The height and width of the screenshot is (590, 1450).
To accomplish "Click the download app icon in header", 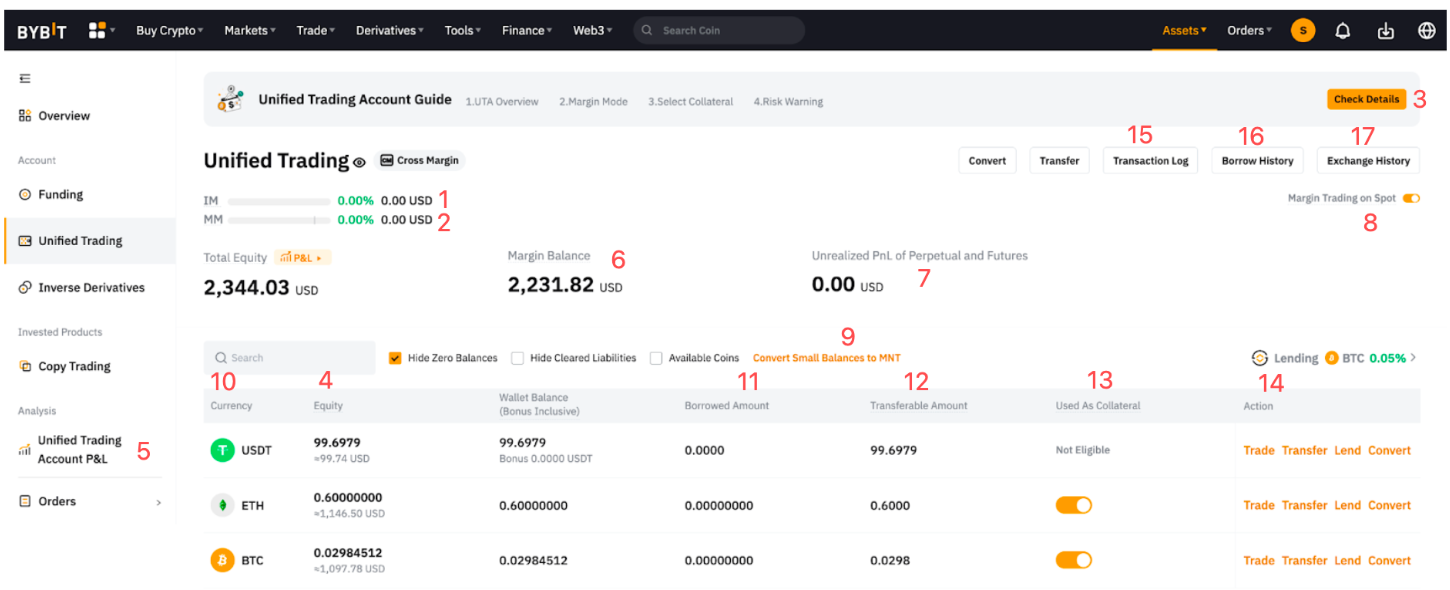I will (1385, 30).
